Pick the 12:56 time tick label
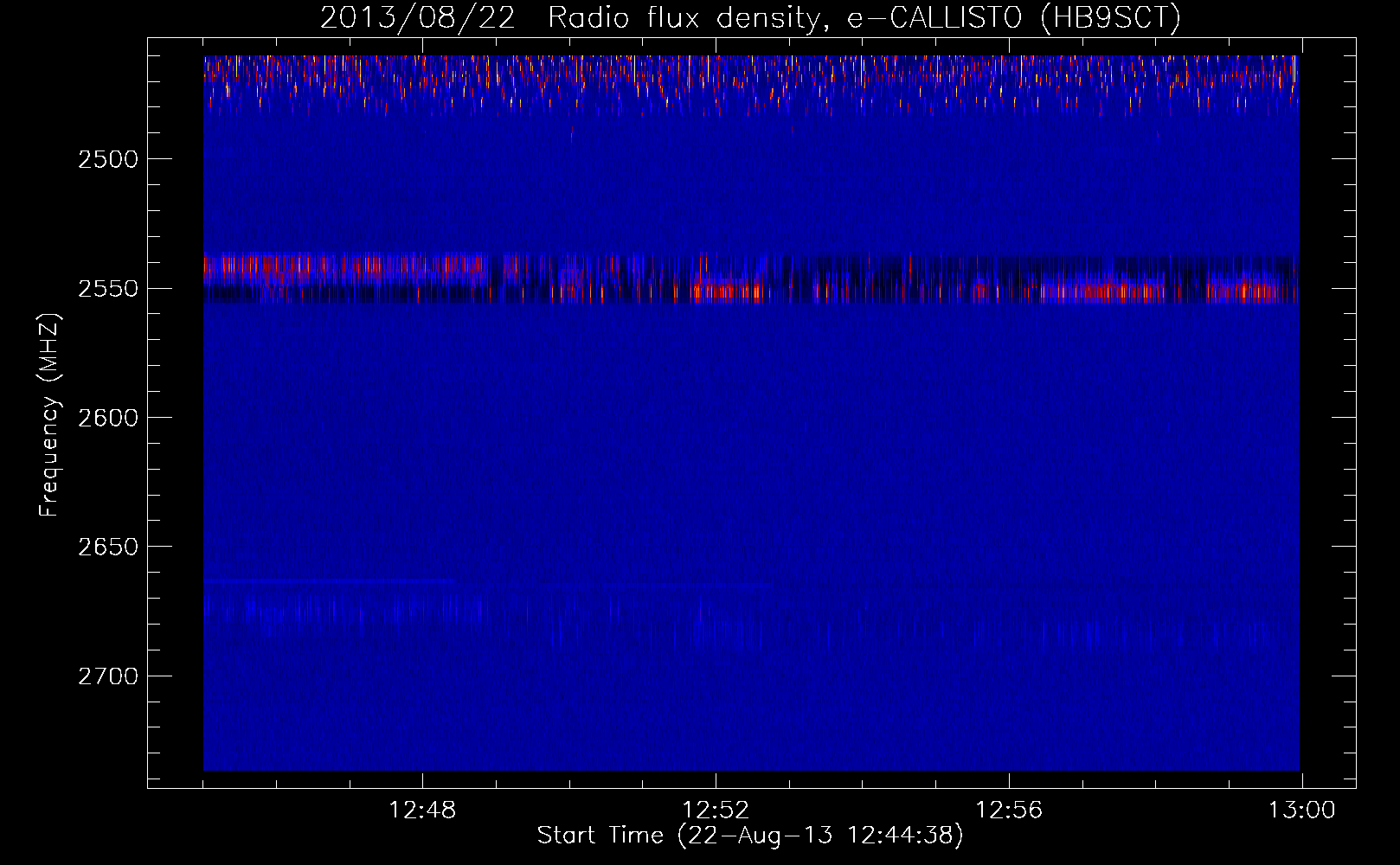The height and width of the screenshot is (865, 1400). tap(1009, 811)
